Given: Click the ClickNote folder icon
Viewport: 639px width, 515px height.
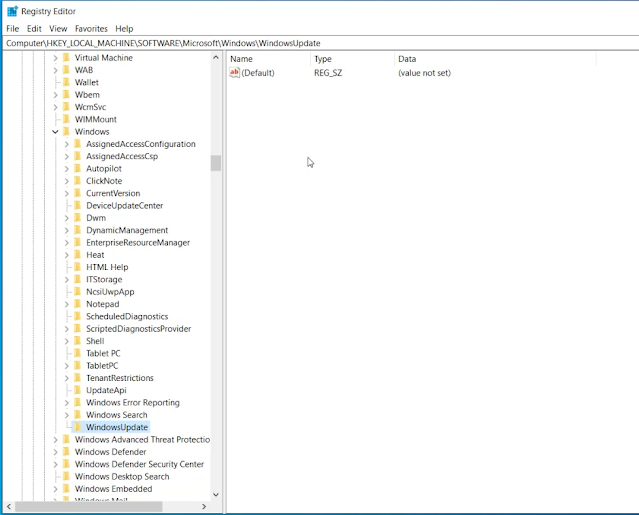Looking at the screenshot, I should tap(77, 181).
